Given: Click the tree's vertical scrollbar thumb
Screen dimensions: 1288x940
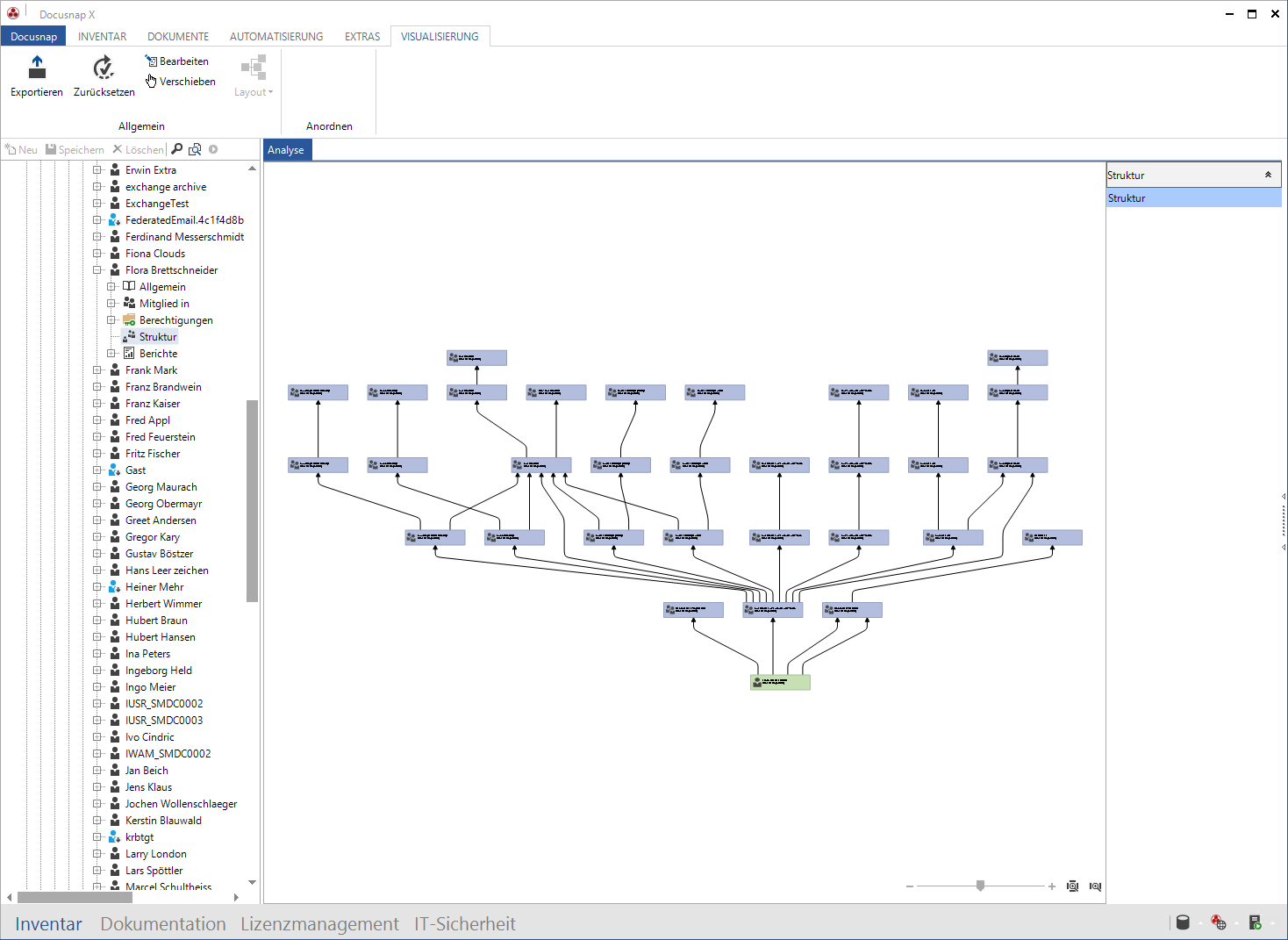Looking at the screenshot, I should [x=253, y=500].
